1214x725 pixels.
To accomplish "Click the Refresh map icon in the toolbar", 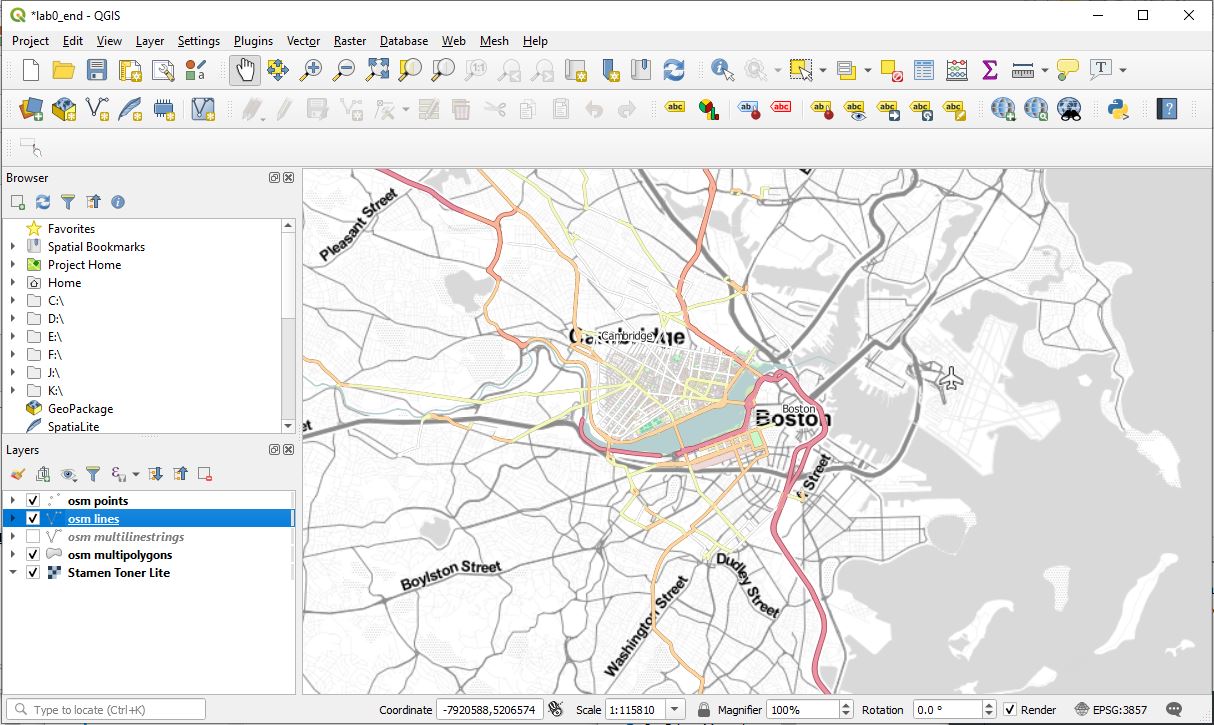I will (674, 70).
